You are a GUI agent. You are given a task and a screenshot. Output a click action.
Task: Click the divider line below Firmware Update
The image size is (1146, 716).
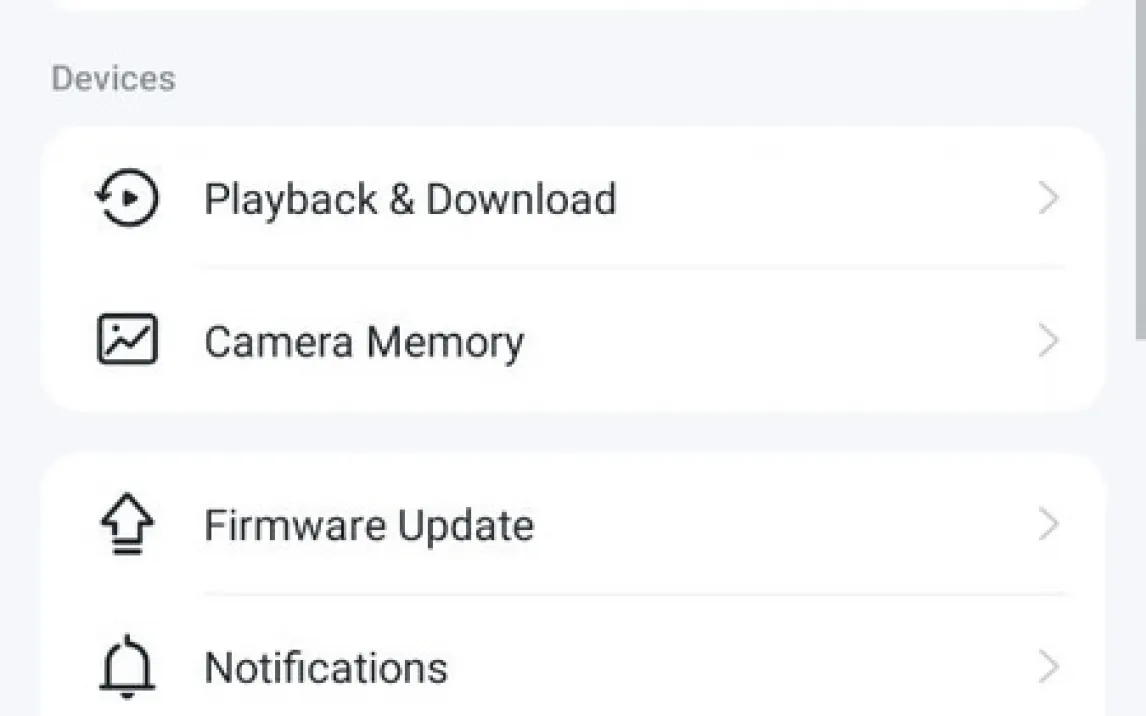click(634, 594)
